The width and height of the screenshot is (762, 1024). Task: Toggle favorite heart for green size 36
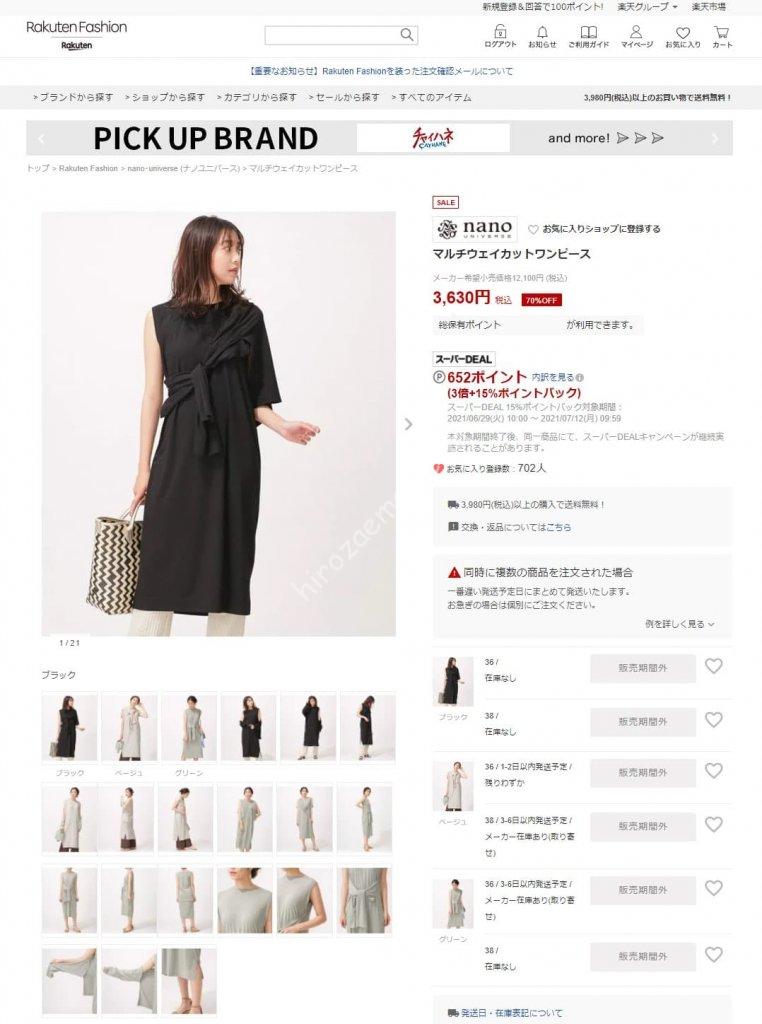point(714,888)
